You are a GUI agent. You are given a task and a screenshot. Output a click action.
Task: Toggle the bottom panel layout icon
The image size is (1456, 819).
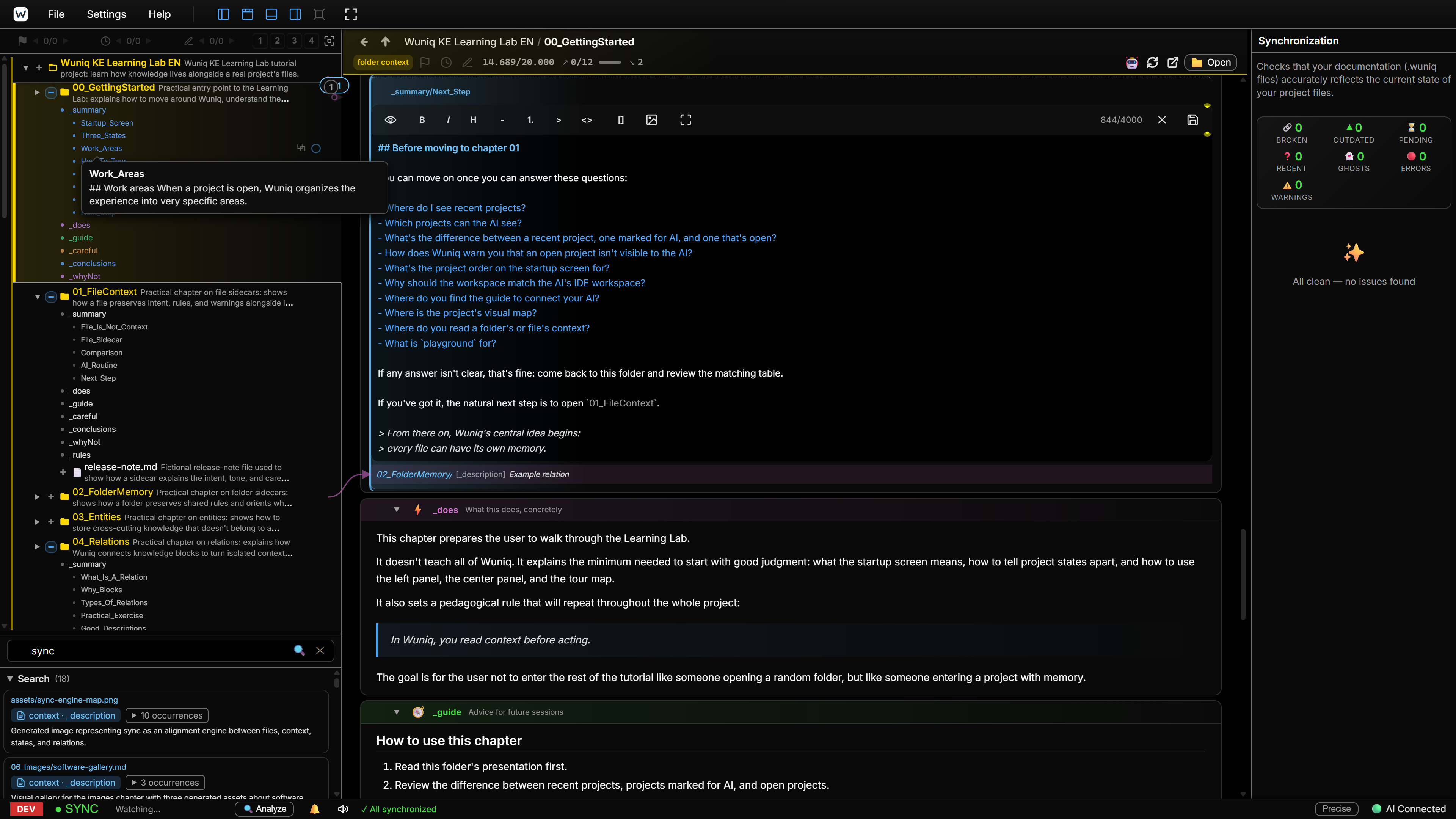point(271,14)
